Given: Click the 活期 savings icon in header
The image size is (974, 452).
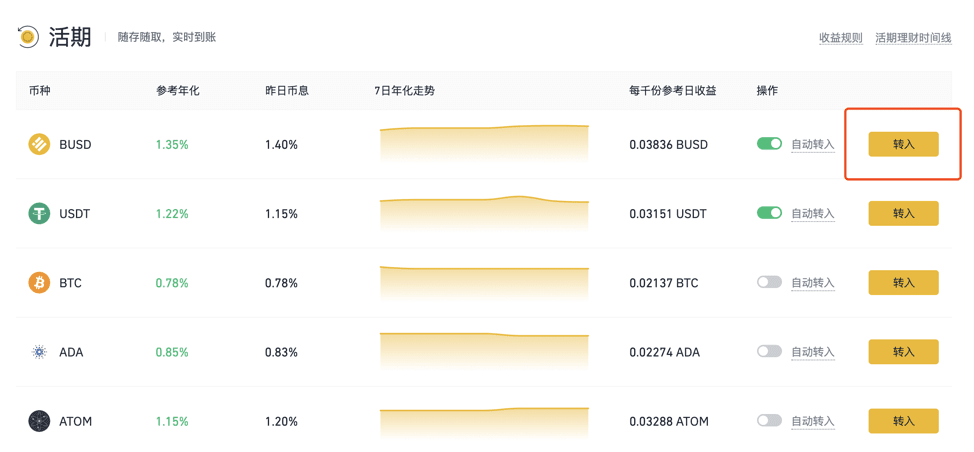Looking at the screenshot, I should coord(26,37).
